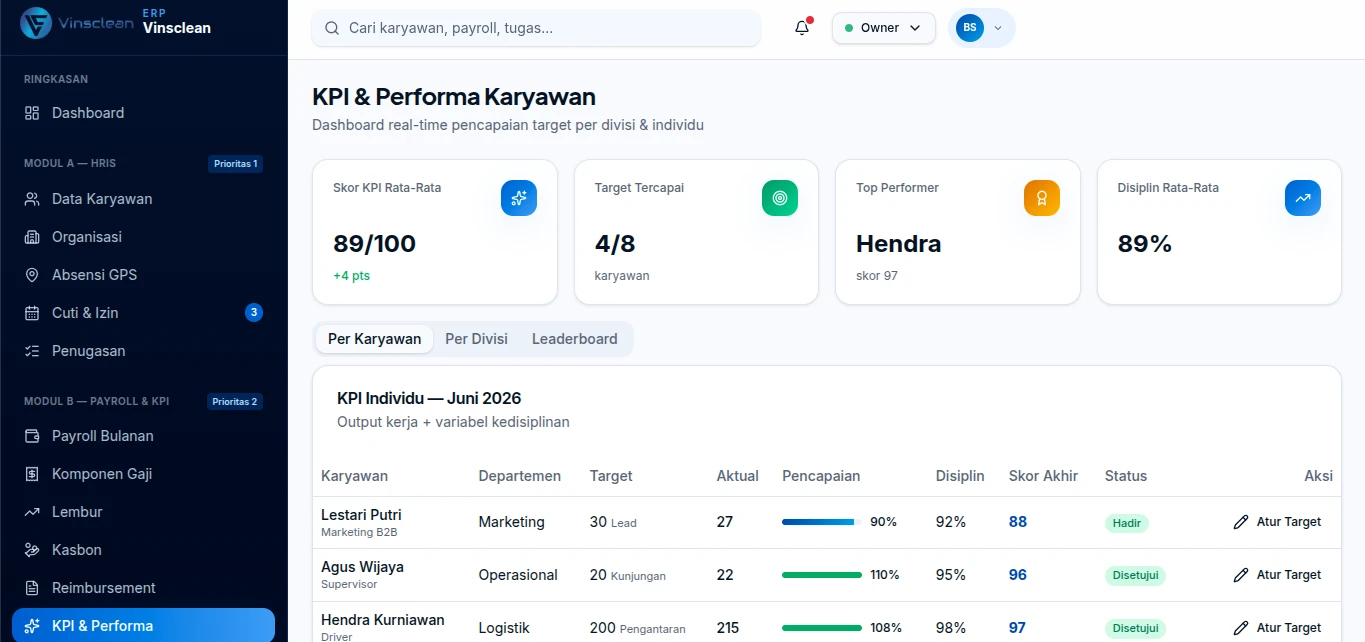Click the 89/100 KPI score value
This screenshot has height=642, width=1365.
tap(374, 244)
